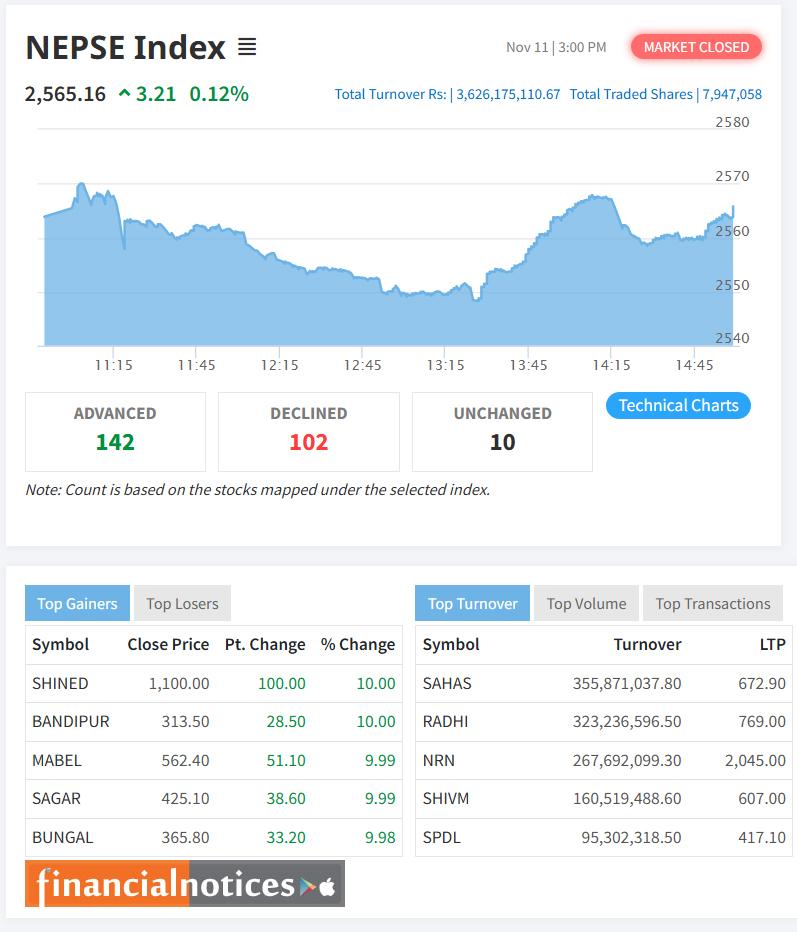Open SAHAS from the turnover table
Viewport: 797px width, 932px height.
(x=450, y=683)
